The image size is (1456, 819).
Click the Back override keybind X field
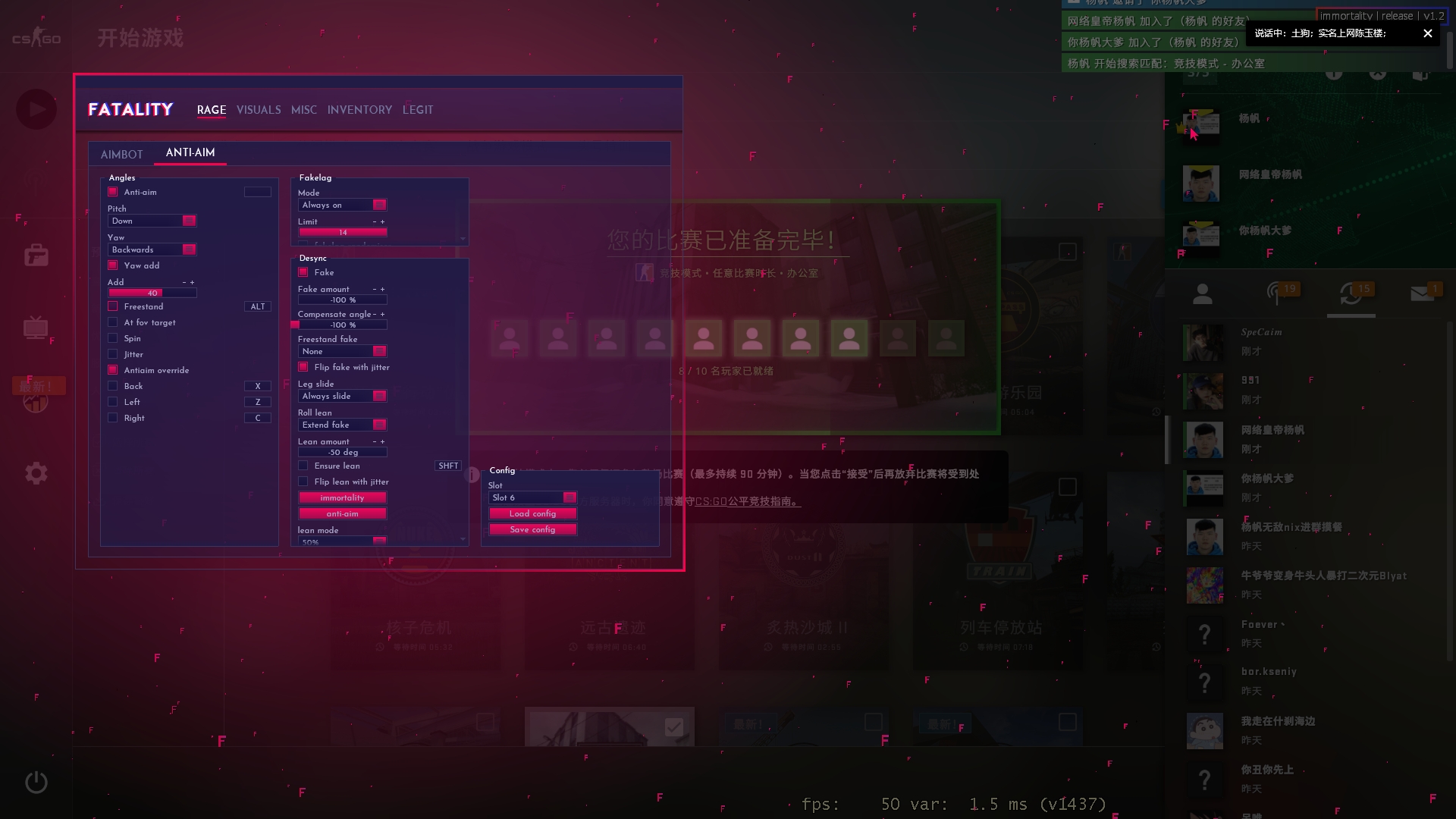pos(258,386)
